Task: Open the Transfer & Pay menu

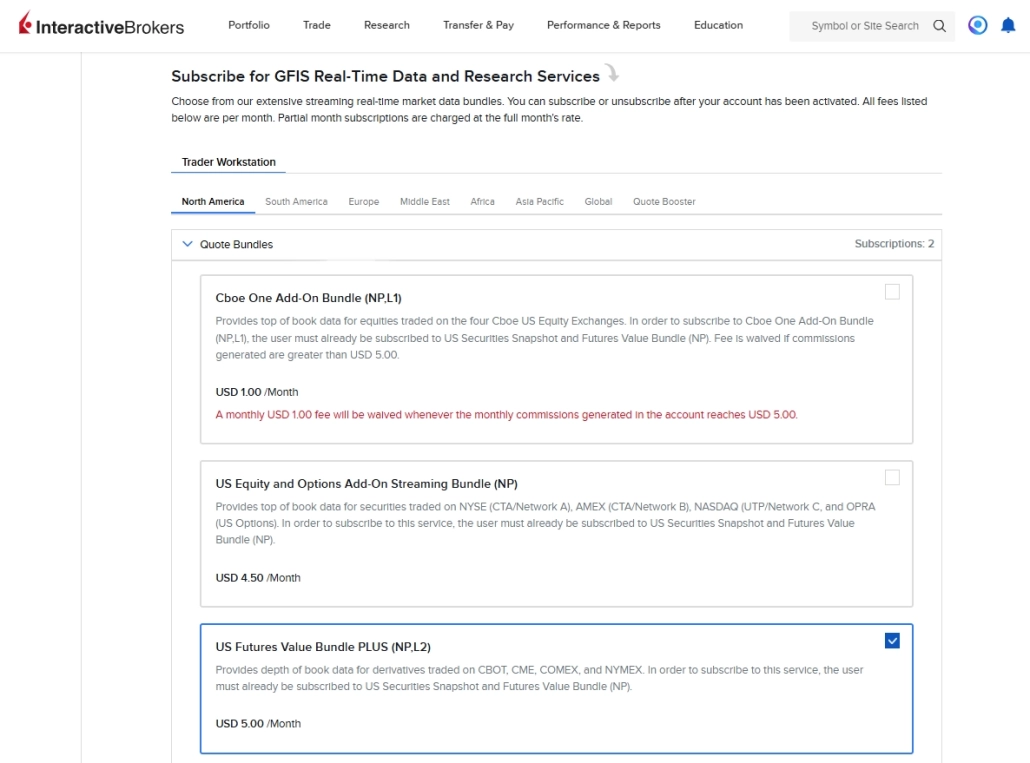Action: (x=478, y=26)
